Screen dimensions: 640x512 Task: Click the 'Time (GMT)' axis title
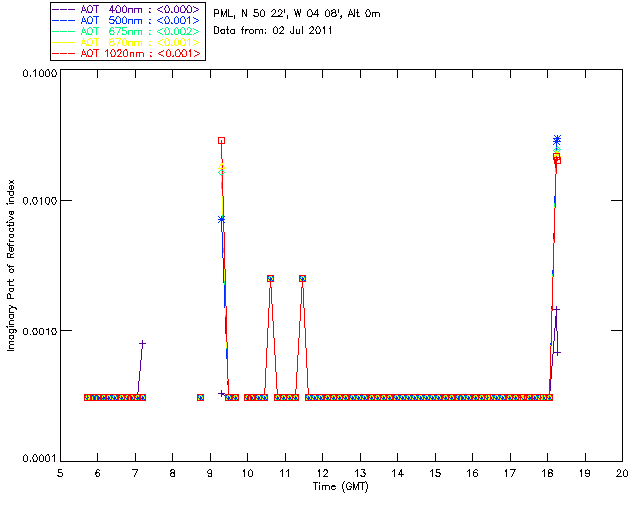341,487
